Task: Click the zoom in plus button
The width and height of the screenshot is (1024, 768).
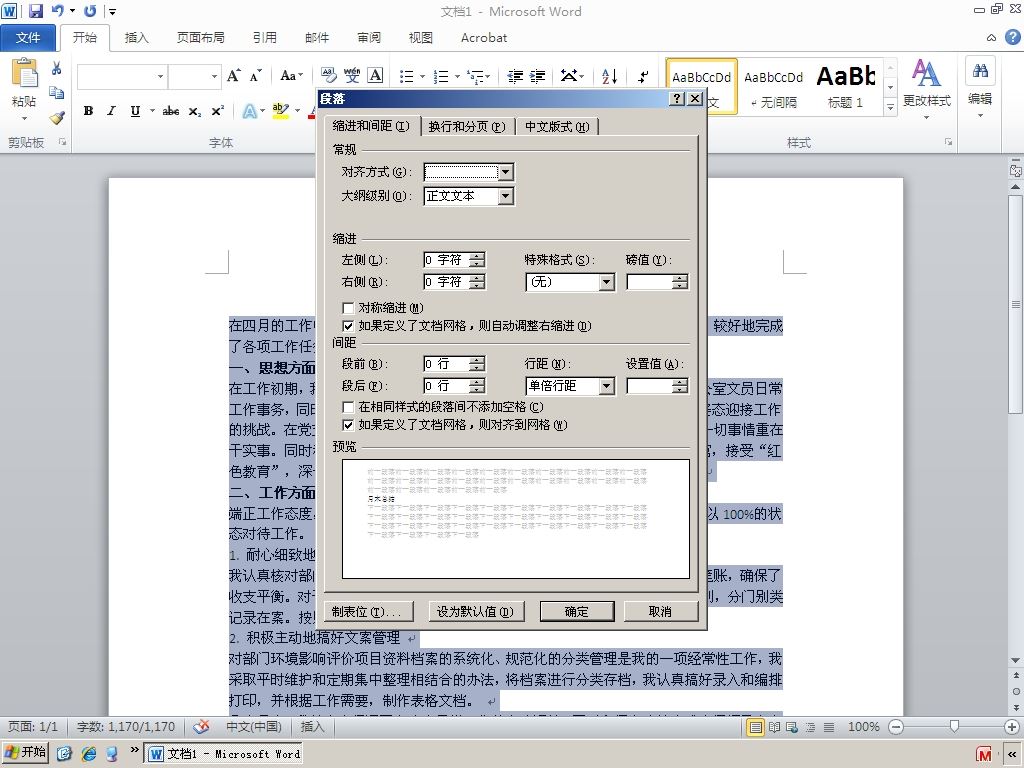Action: click(1012, 727)
